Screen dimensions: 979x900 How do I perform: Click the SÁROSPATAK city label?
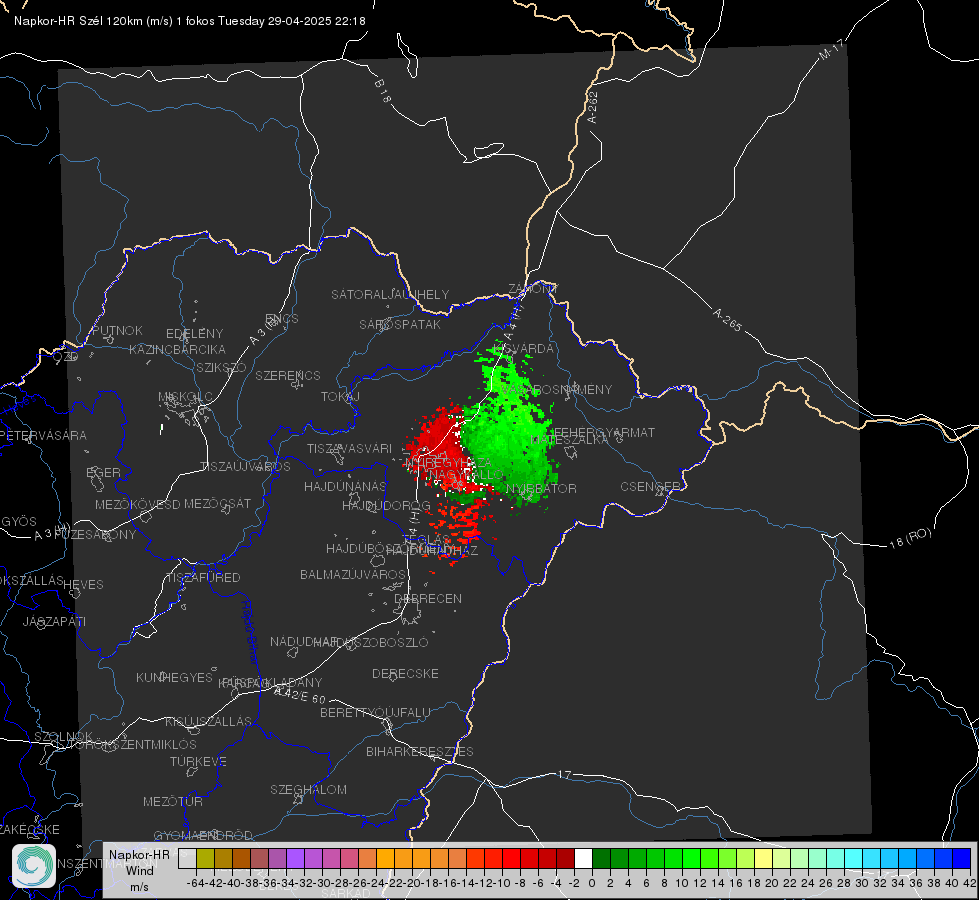[x=400, y=324]
